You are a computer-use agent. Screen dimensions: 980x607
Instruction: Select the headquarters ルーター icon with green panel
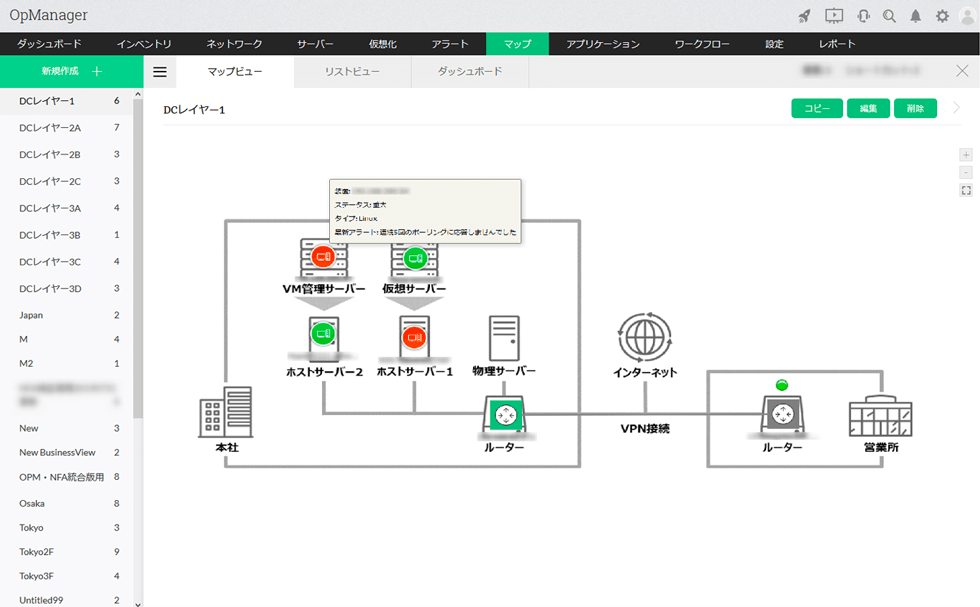point(505,414)
